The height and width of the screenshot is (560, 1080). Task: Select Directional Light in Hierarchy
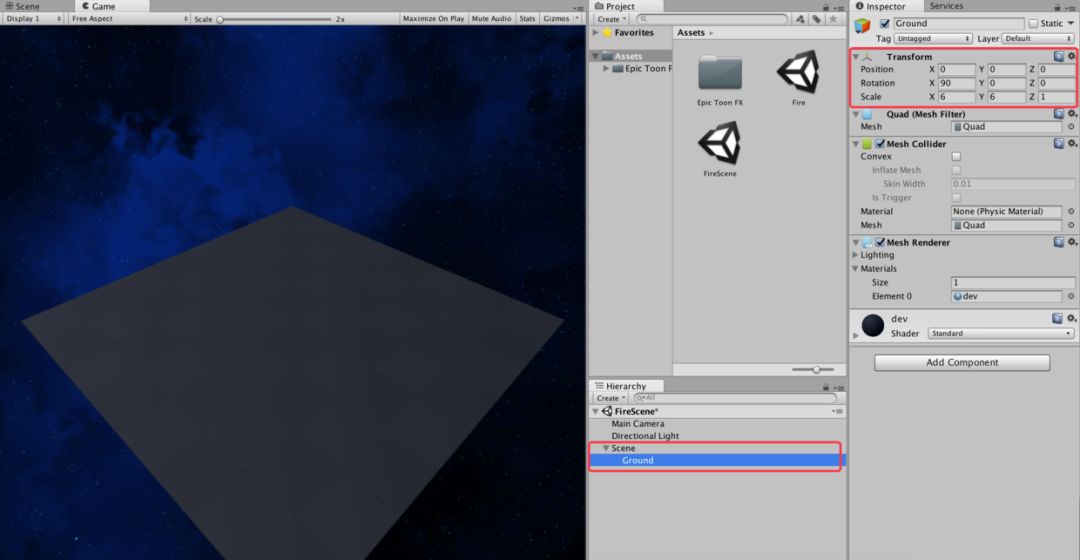[645, 436]
